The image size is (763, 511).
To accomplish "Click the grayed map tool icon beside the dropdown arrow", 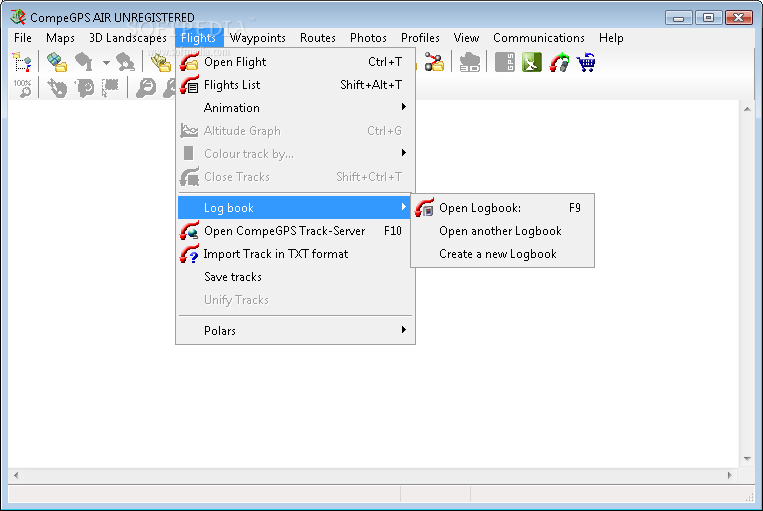I will 84,62.
